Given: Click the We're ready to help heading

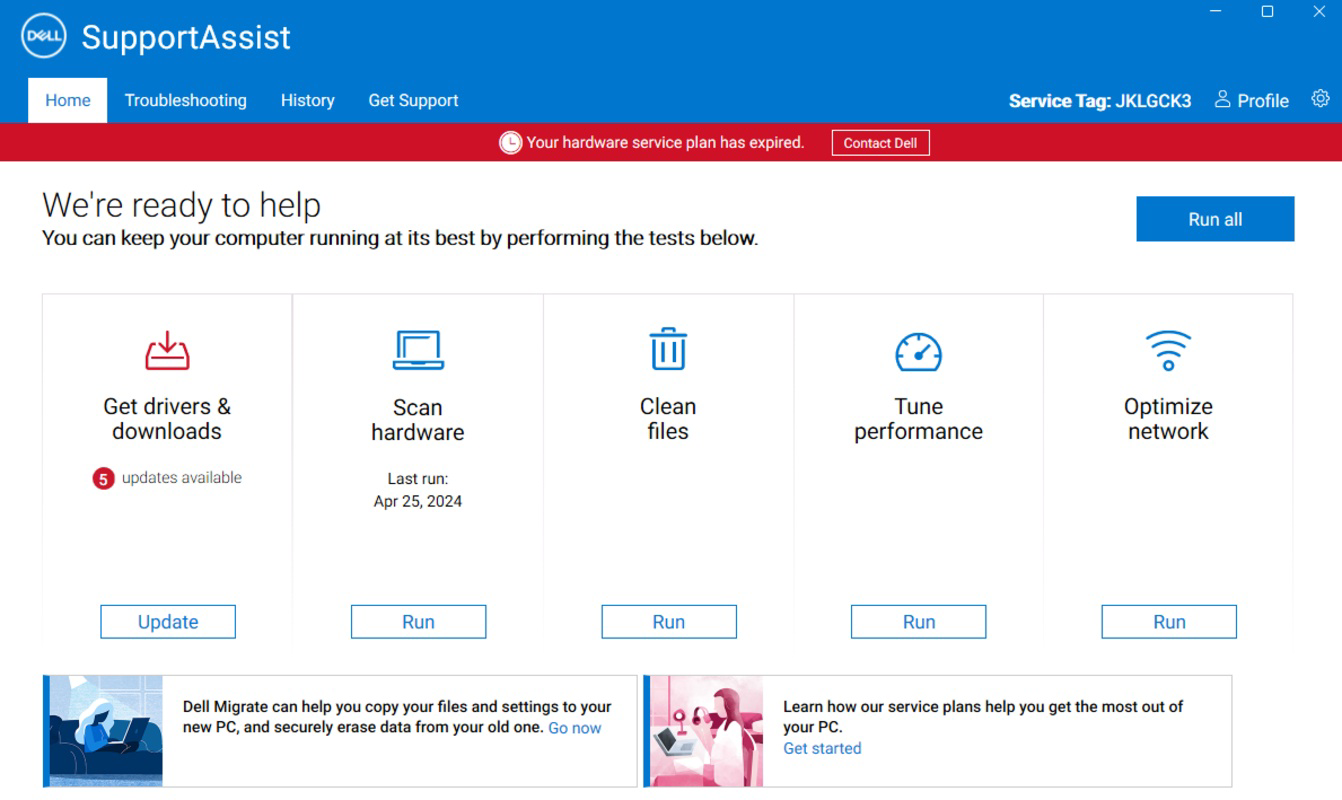Looking at the screenshot, I should 182,205.
